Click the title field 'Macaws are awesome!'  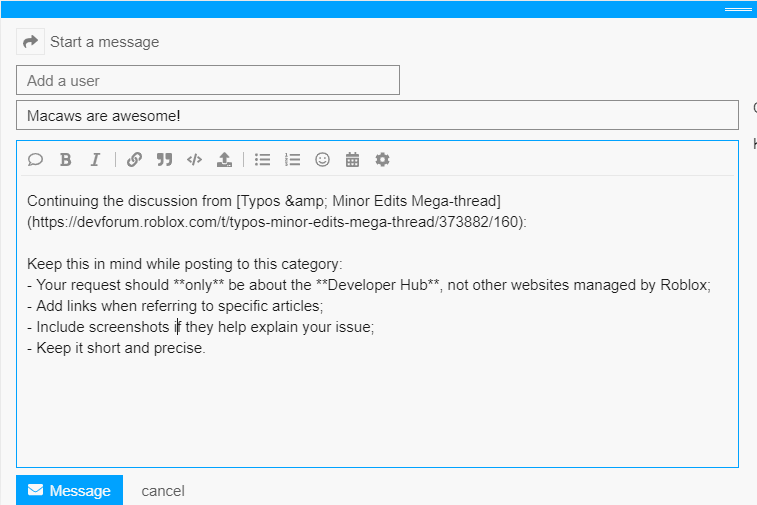pos(378,115)
